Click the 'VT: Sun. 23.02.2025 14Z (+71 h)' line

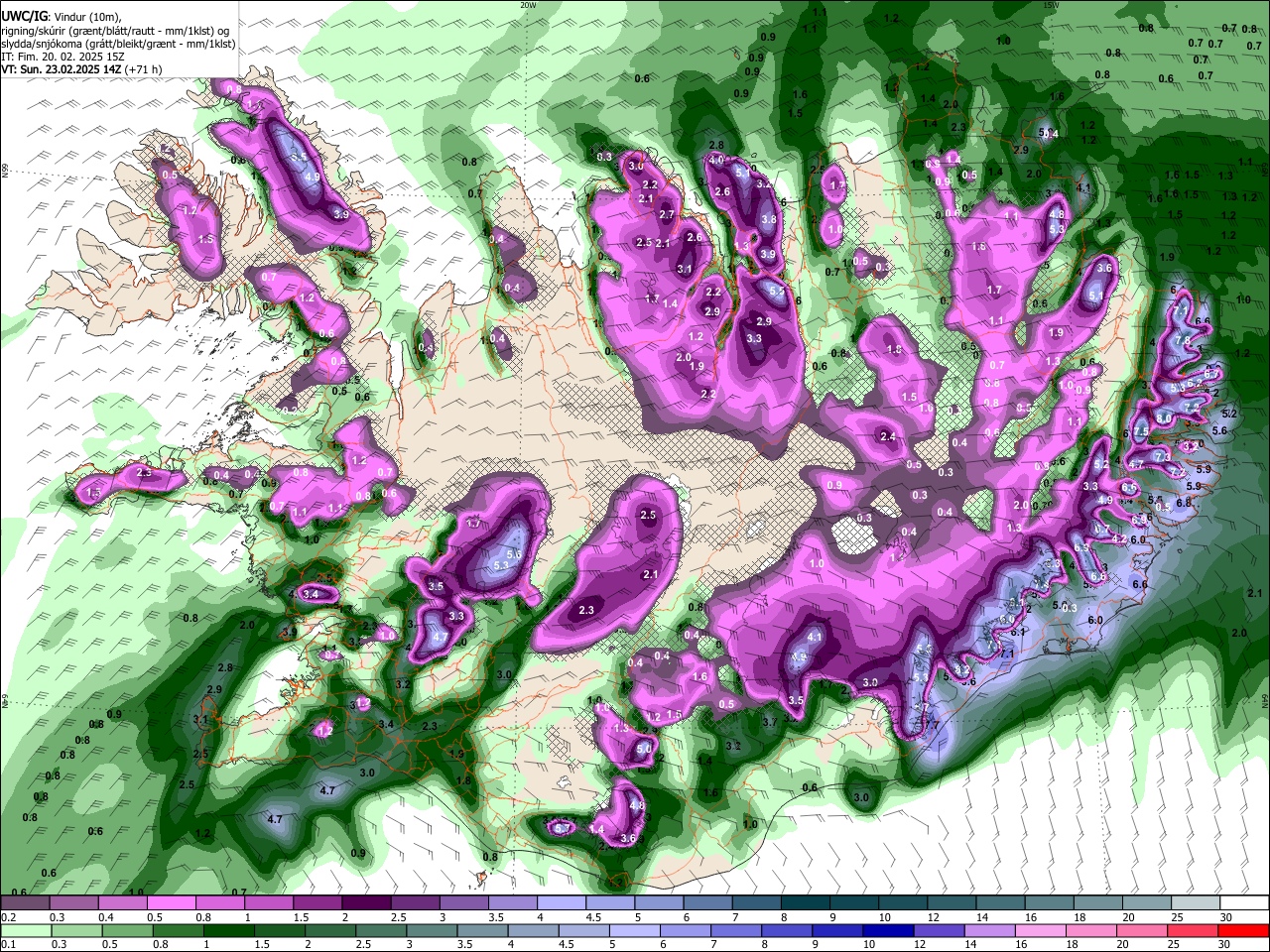coord(81,69)
